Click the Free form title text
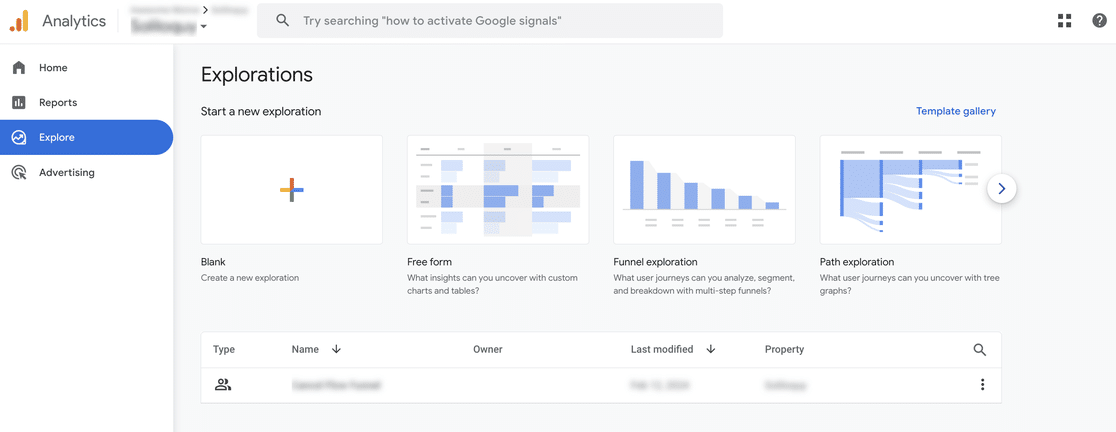The image size is (1116, 432). pos(429,262)
